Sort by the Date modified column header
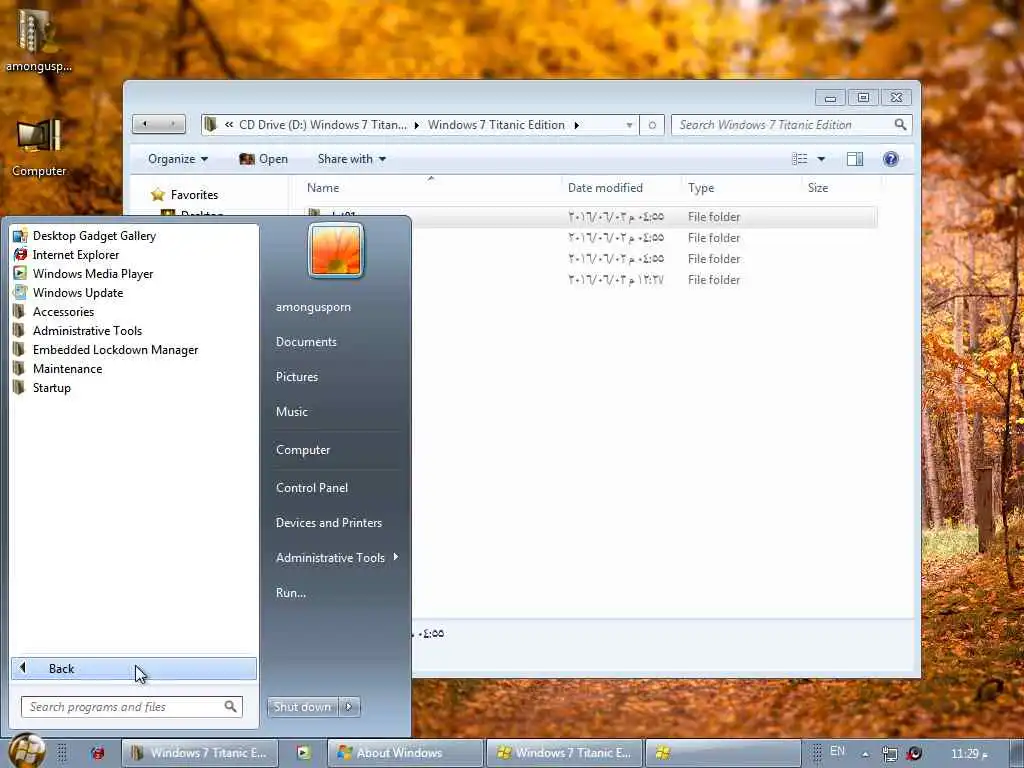 click(620, 187)
